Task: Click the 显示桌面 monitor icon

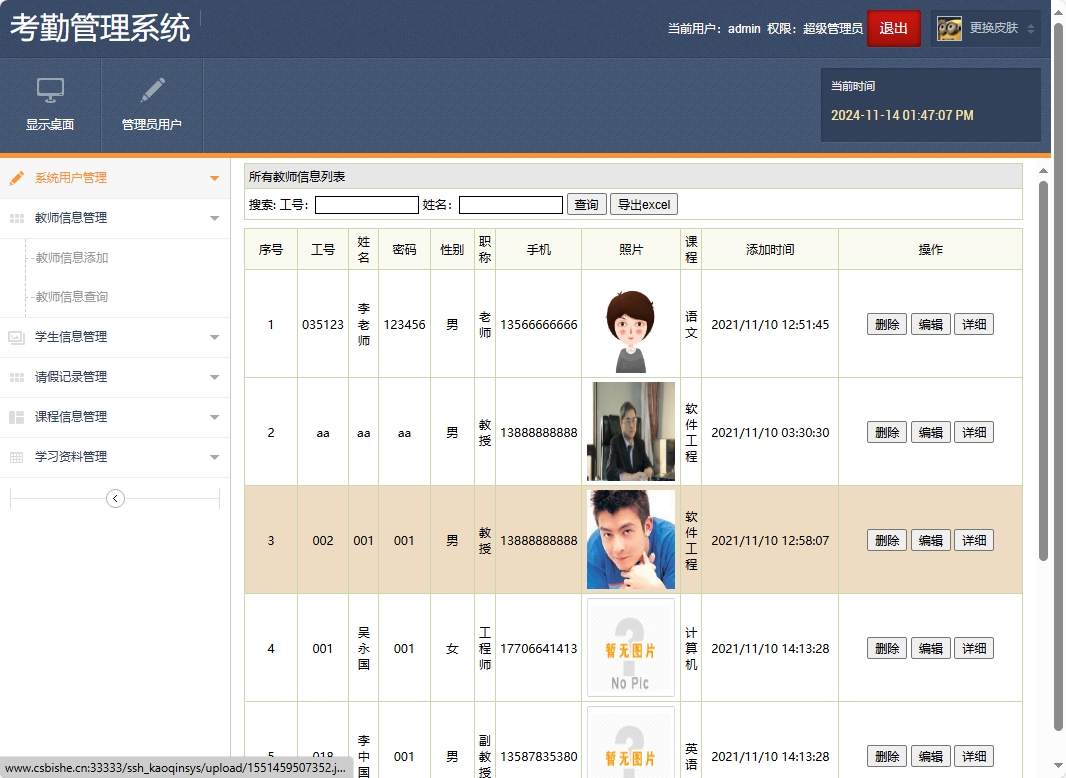Action: click(x=50, y=91)
